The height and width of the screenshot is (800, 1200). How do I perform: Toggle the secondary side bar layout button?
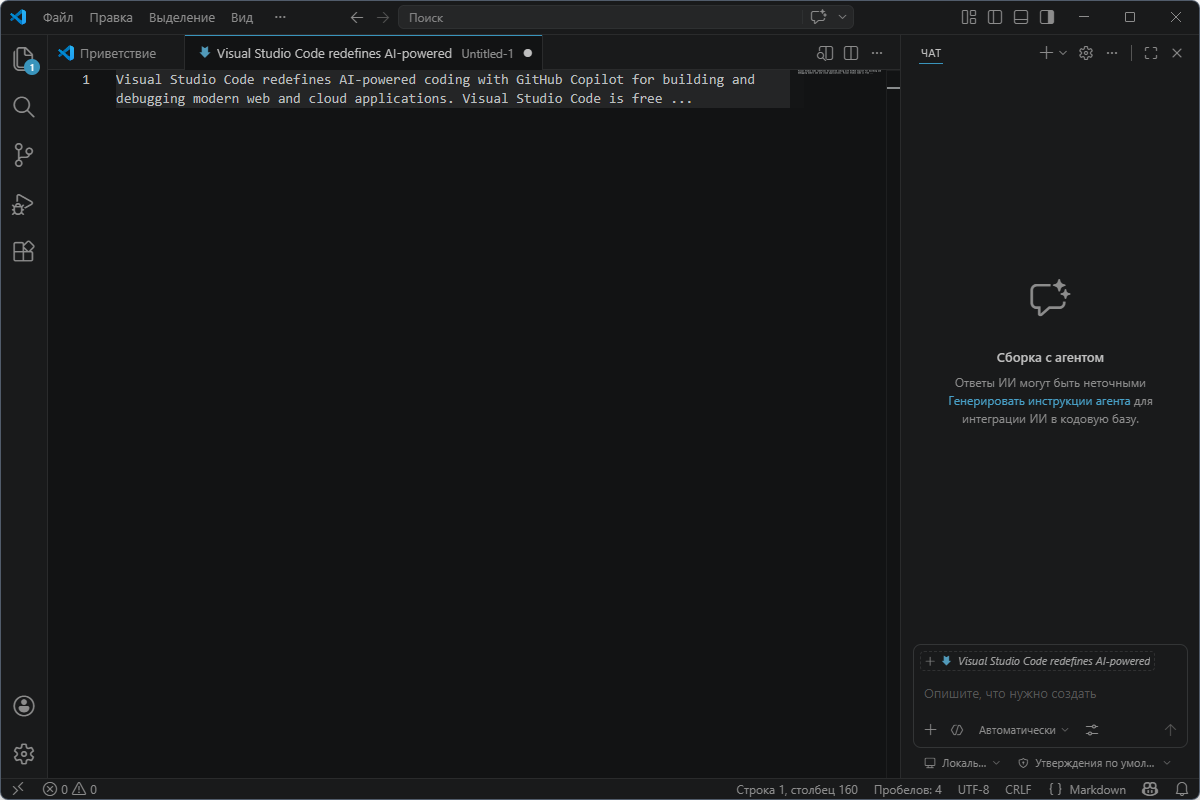click(x=1047, y=17)
